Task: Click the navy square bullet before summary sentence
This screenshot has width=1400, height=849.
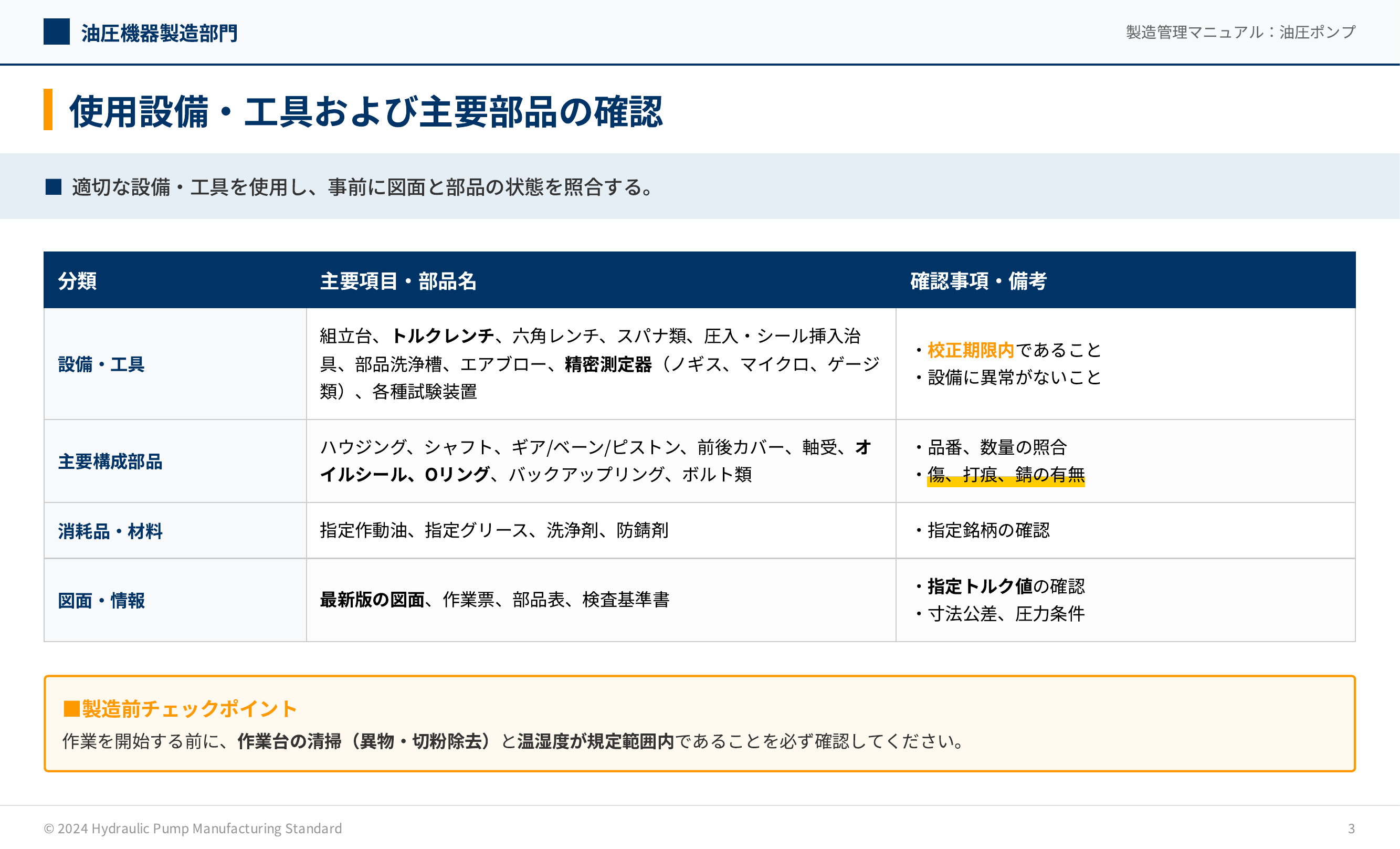Action: click(x=54, y=186)
